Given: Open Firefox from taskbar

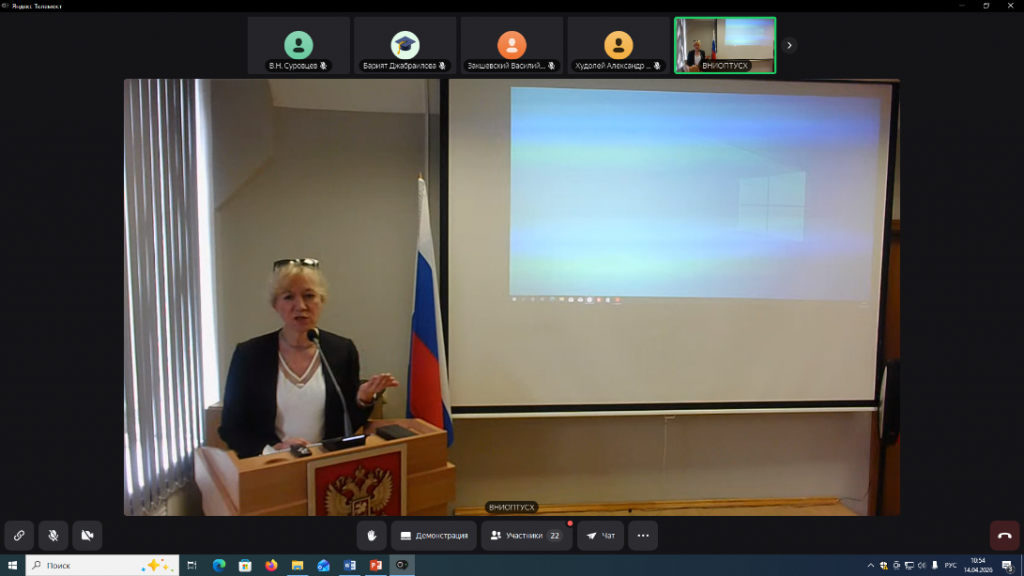Looking at the screenshot, I should (271, 565).
